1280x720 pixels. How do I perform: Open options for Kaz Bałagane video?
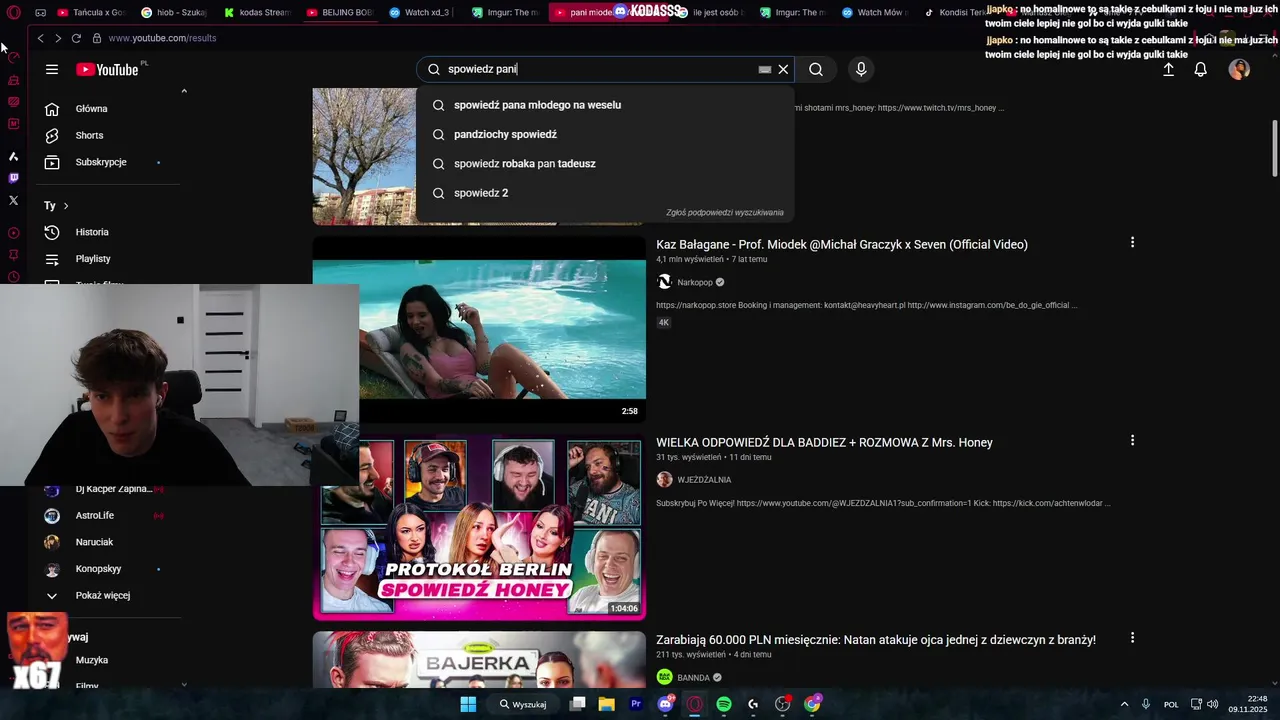point(1132,242)
